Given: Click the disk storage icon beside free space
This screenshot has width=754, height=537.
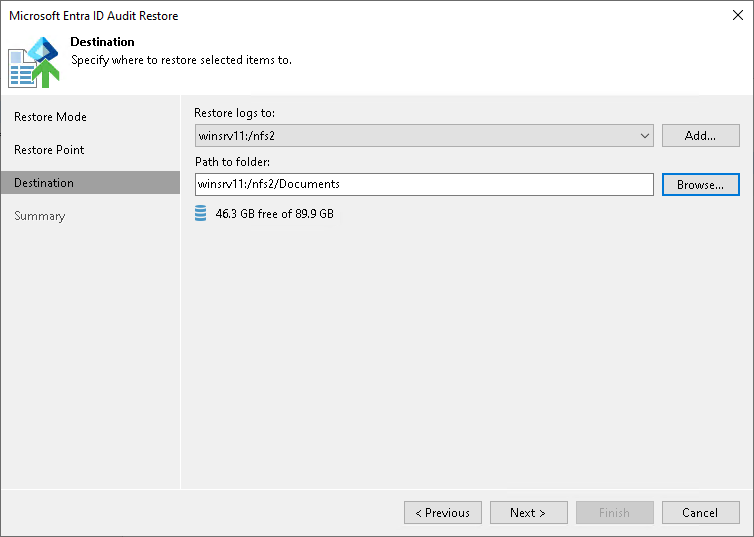Looking at the screenshot, I should tap(201, 213).
